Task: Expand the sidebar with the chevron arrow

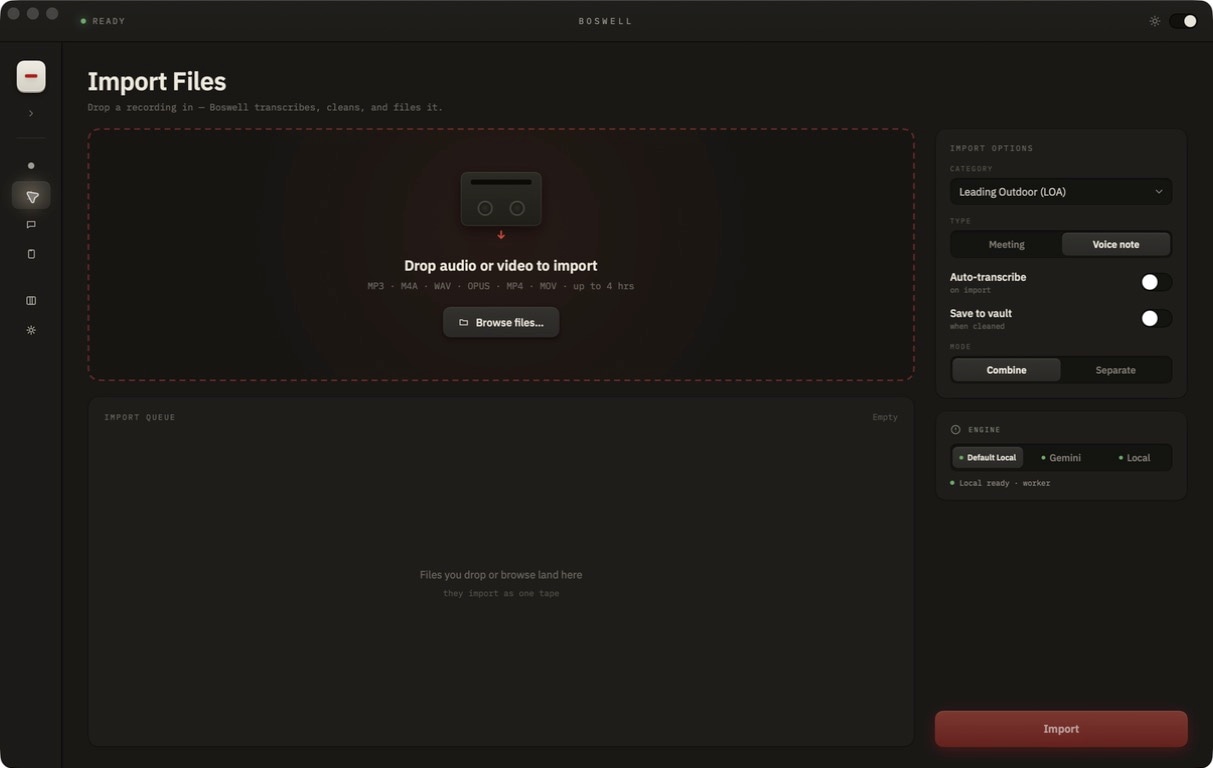Action: (31, 113)
